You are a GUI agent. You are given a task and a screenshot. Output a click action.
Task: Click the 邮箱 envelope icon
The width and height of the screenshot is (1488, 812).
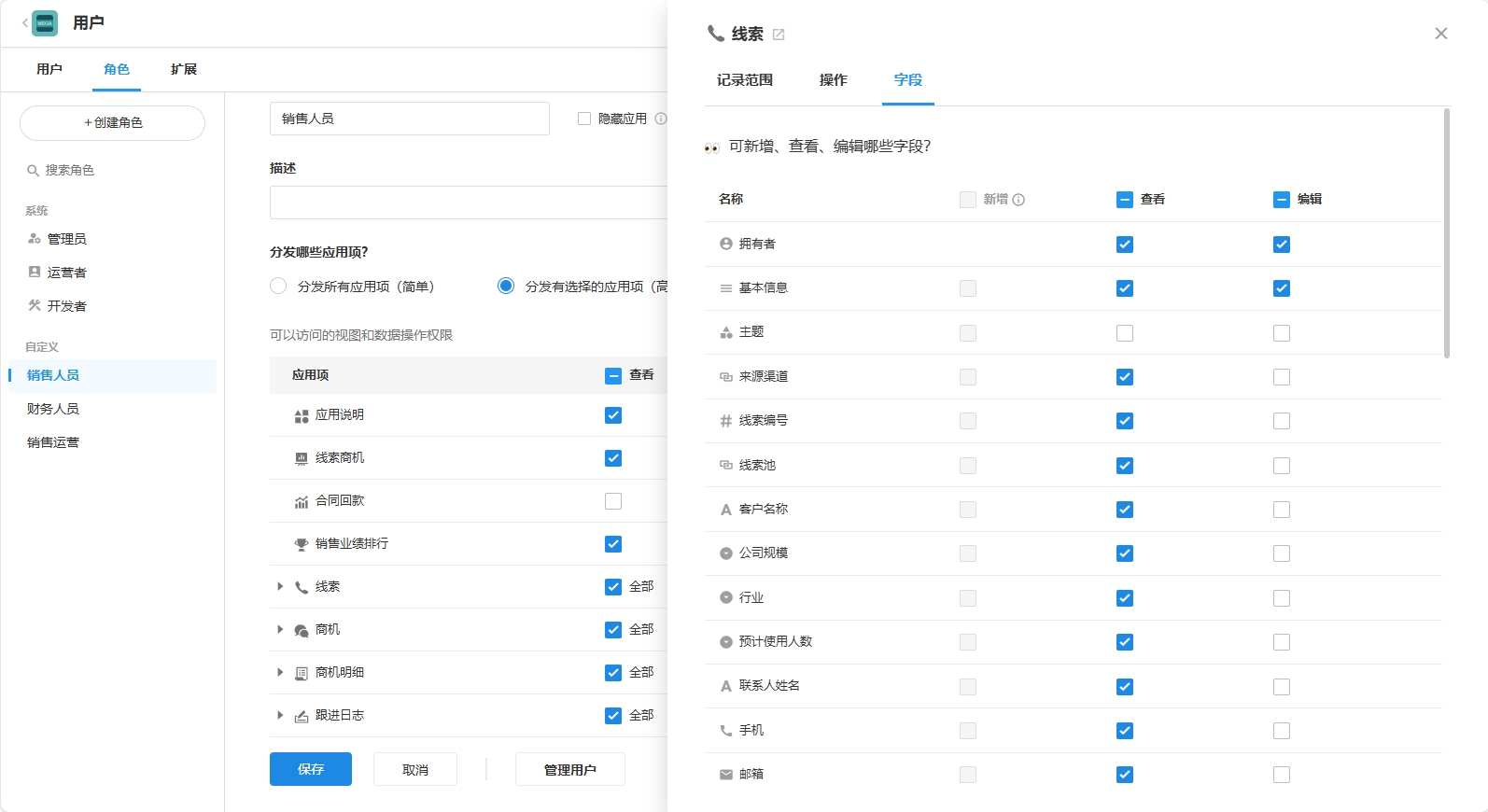tap(726, 775)
